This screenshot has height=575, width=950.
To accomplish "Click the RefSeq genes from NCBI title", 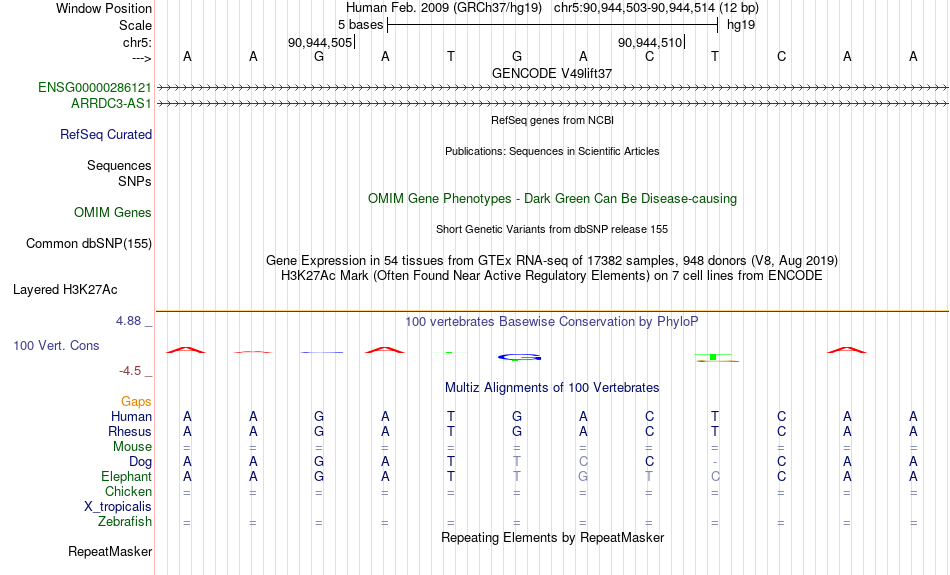I will tap(553, 121).
